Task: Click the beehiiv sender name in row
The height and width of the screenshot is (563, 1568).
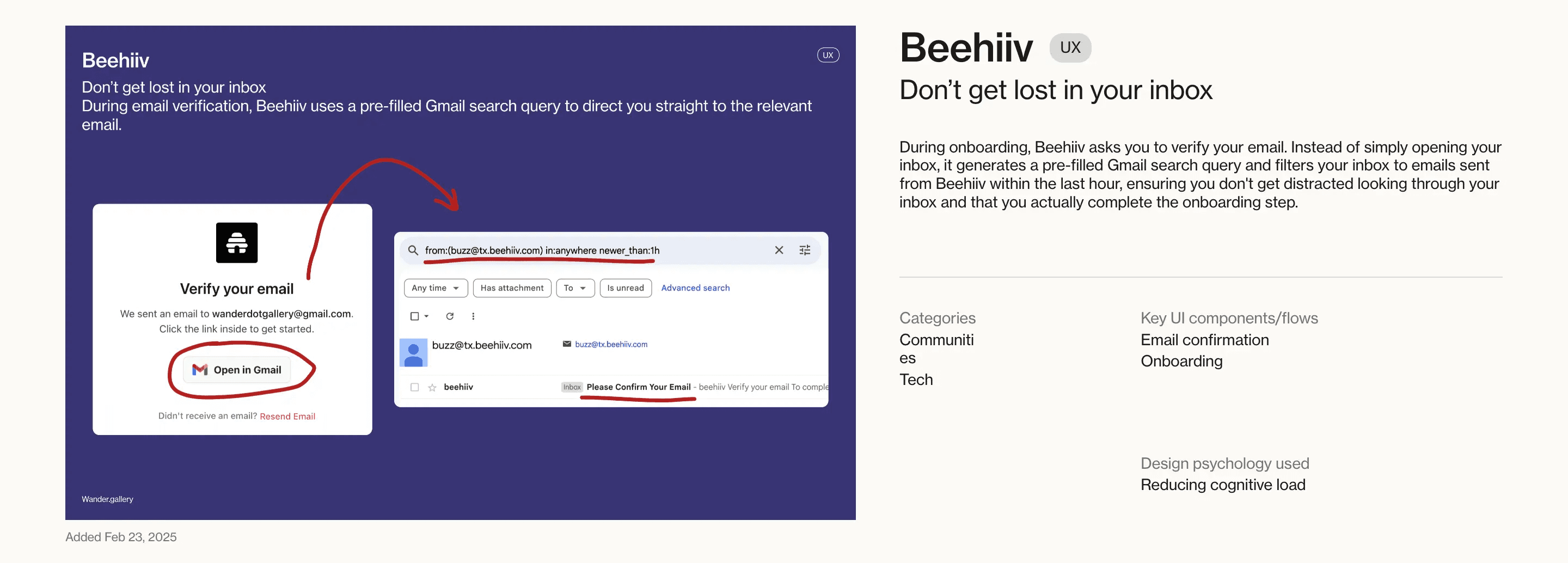Action: 458,387
